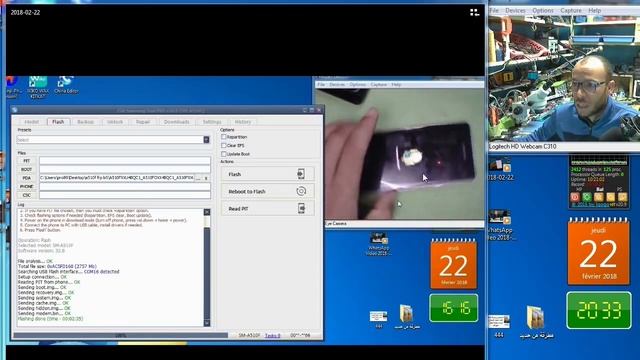Click the flashing progress bar
640x360 pixels.
point(120,336)
